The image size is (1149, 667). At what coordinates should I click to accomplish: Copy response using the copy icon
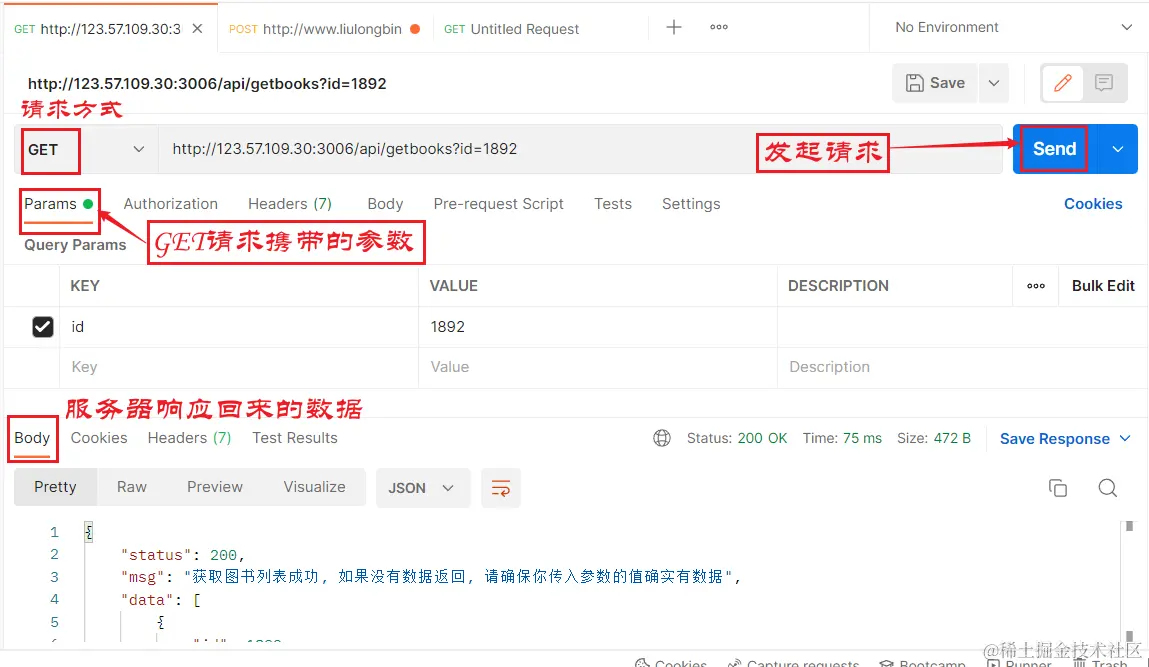coord(1057,488)
